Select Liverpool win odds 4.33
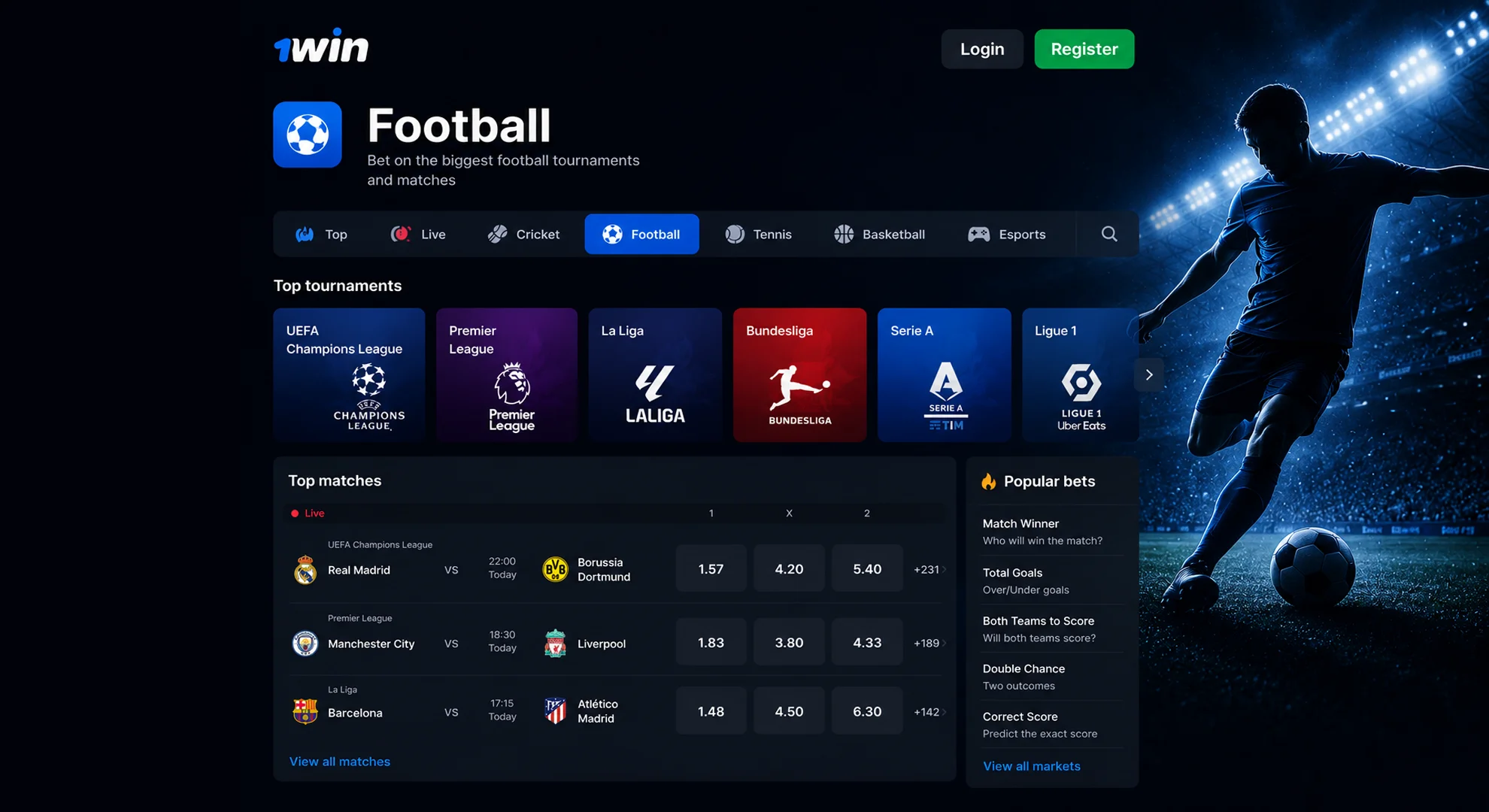The height and width of the screenshot is (812, 1489). click(x=867, y=642)
